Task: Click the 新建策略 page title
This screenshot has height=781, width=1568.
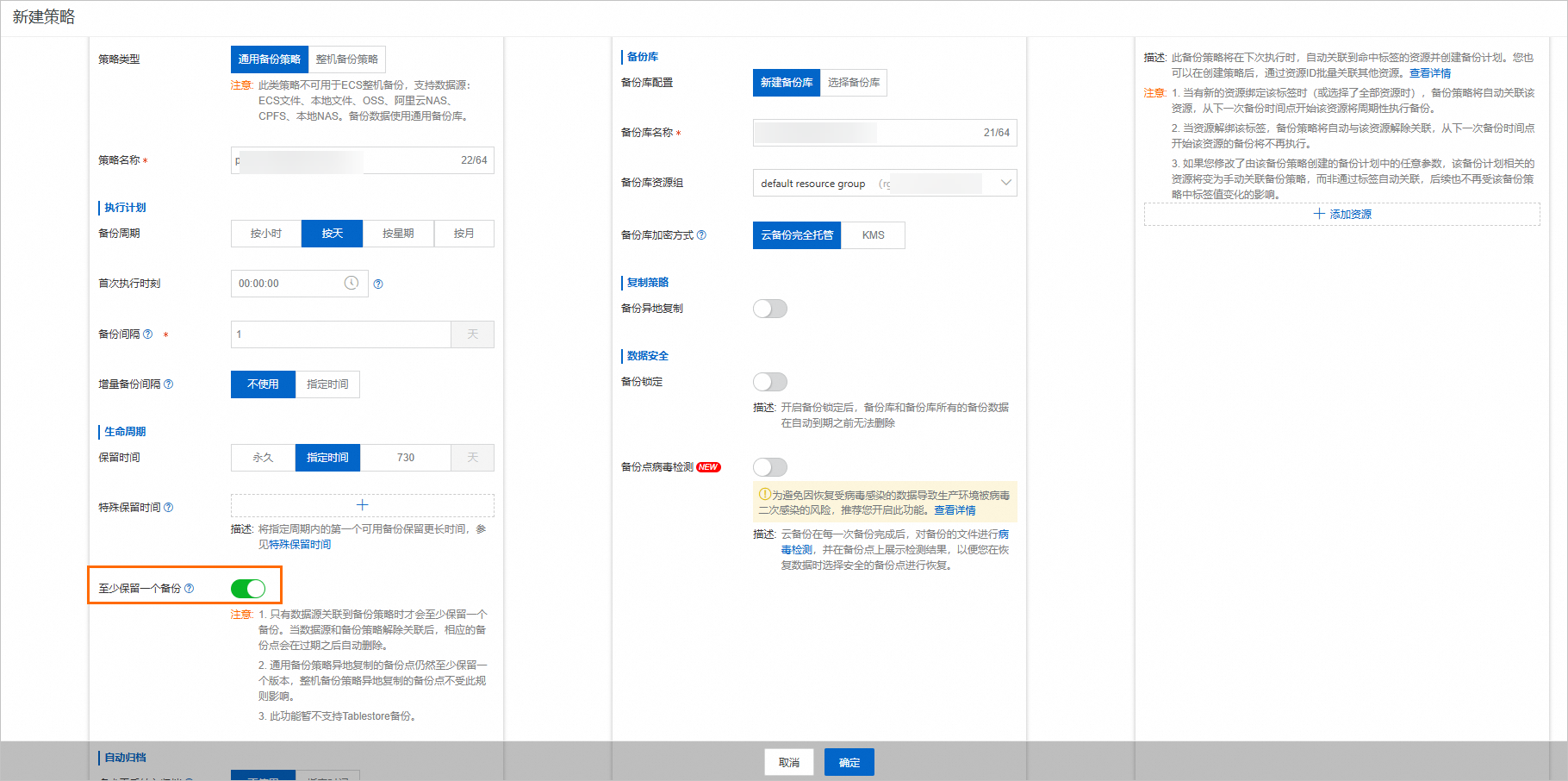Action: [44, 17]
